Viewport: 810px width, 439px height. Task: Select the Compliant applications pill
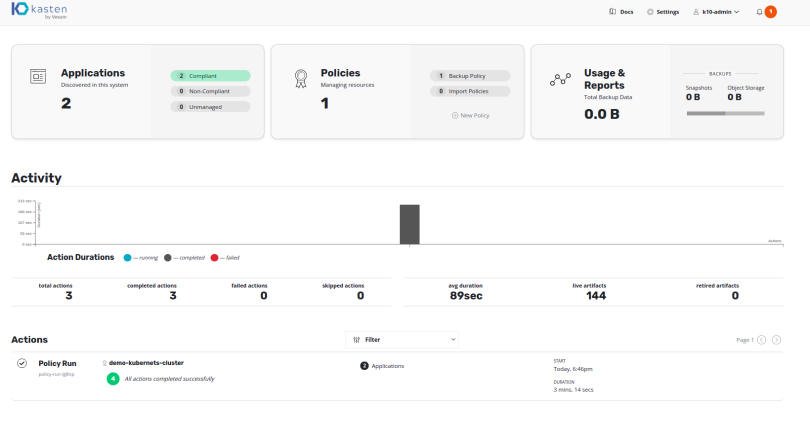point(210,76)
